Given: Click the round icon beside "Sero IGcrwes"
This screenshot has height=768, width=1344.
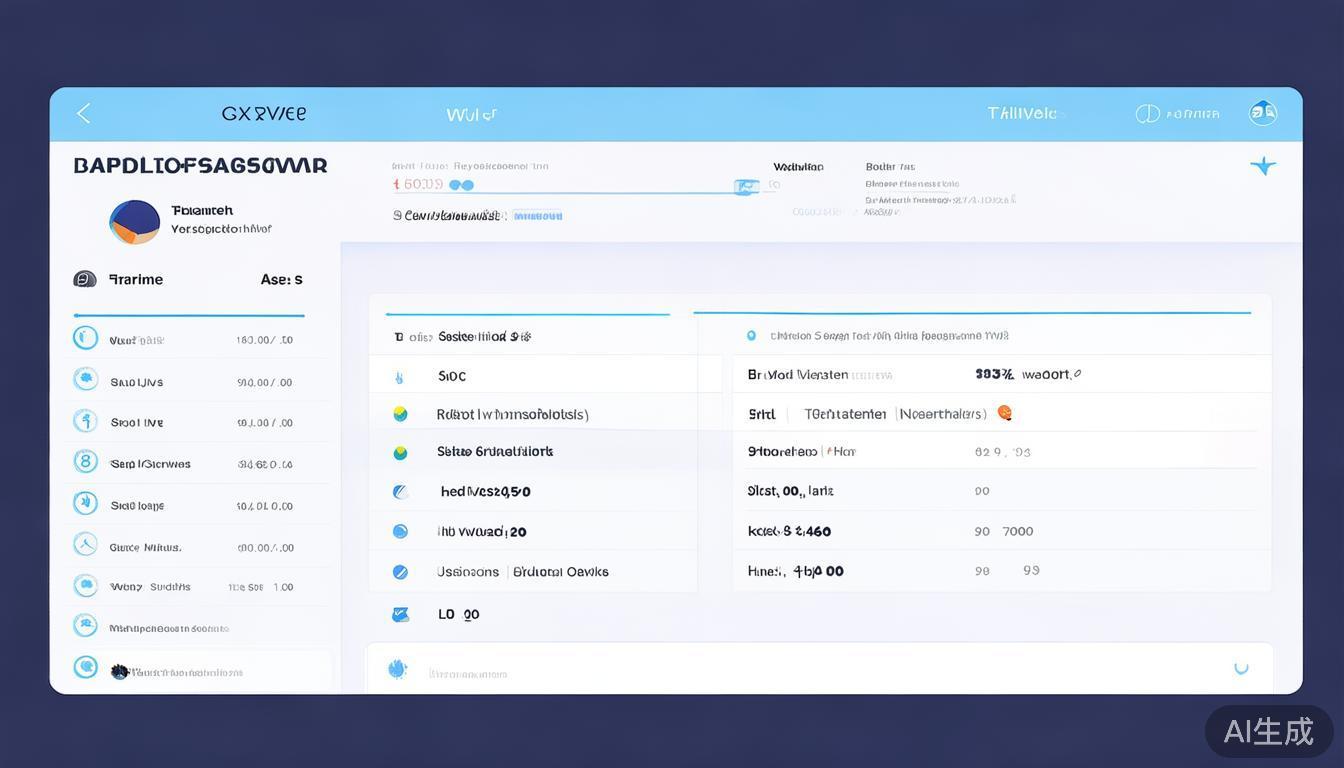Looking at the screenshot, I should pyautogui.click(x=86, y=462).
